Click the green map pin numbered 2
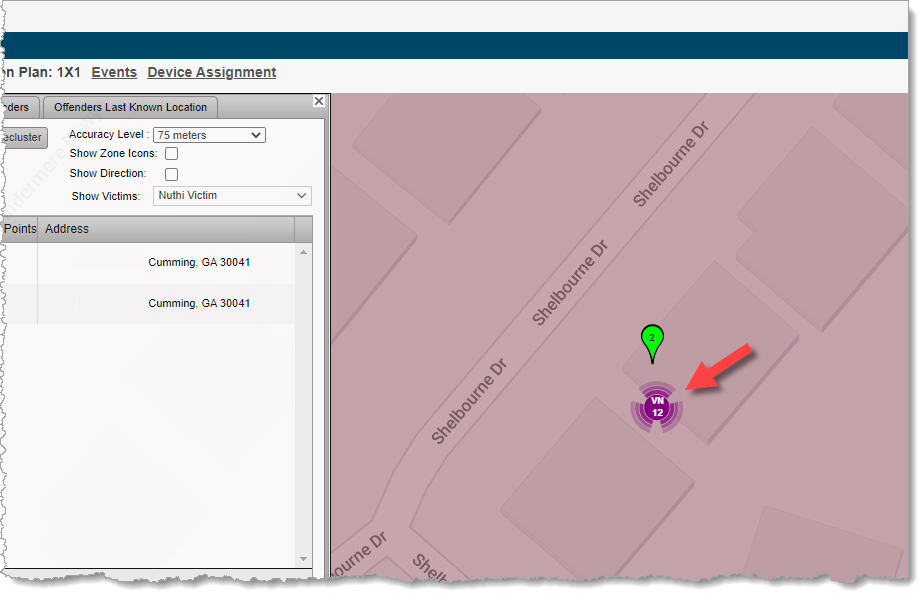The height and width of the screenshot is (598, 924). [x=652, y=341]
